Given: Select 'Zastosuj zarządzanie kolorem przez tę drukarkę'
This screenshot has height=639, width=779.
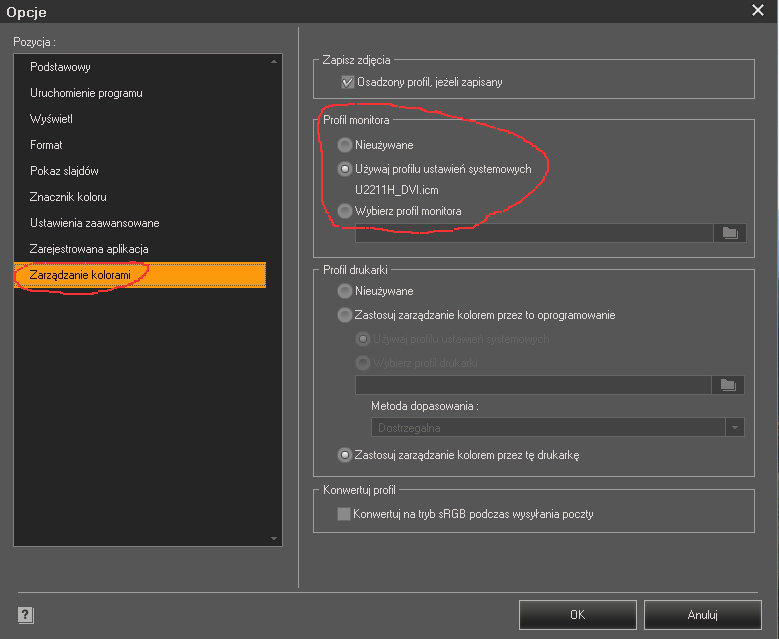Looking at the screenshot, I should coord(345,455).
